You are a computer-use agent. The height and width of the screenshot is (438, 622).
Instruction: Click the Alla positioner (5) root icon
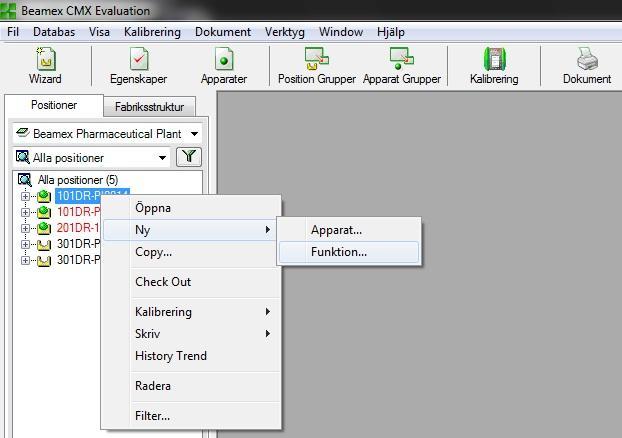[25, 180]
